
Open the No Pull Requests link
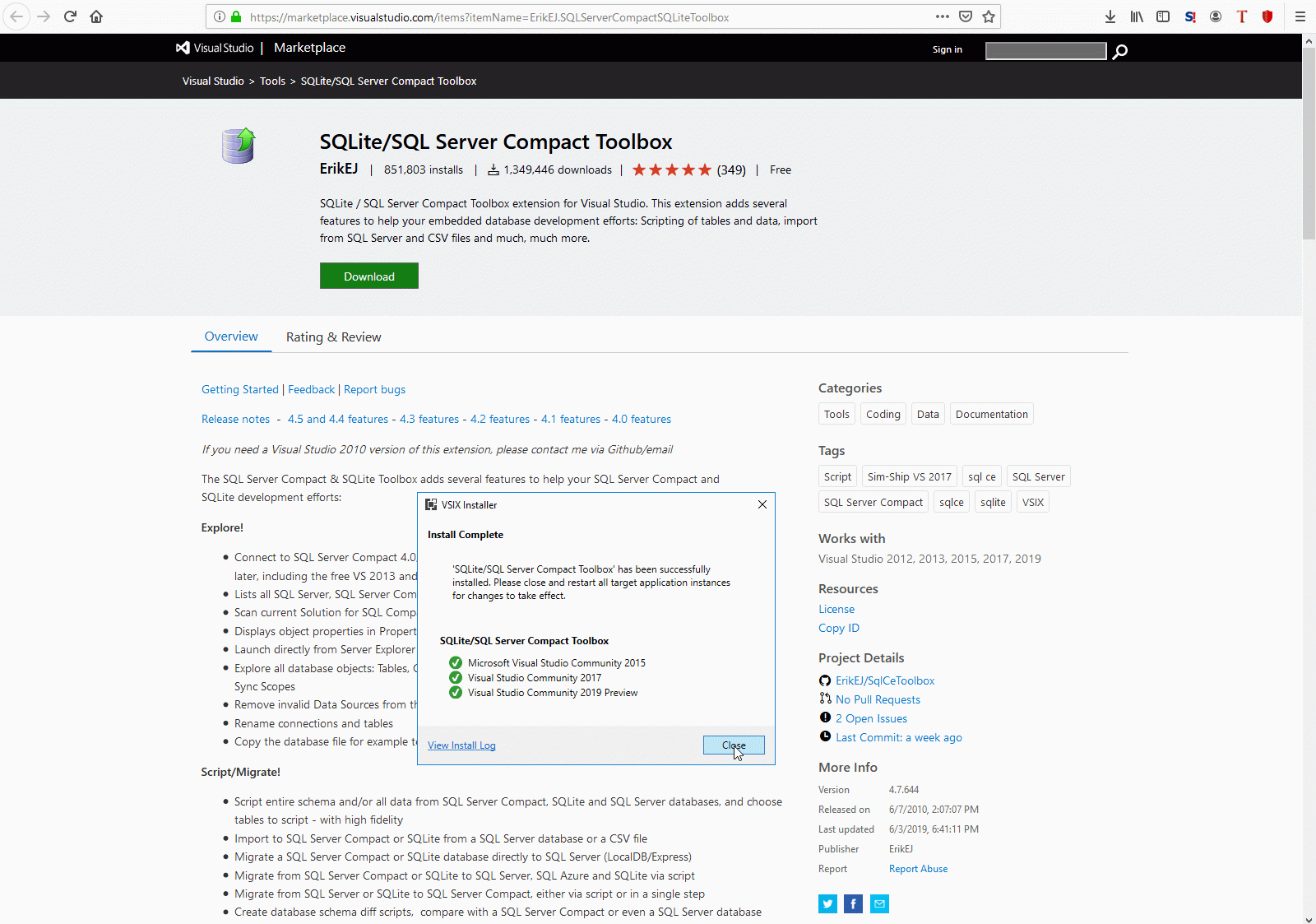coord(878,699)
